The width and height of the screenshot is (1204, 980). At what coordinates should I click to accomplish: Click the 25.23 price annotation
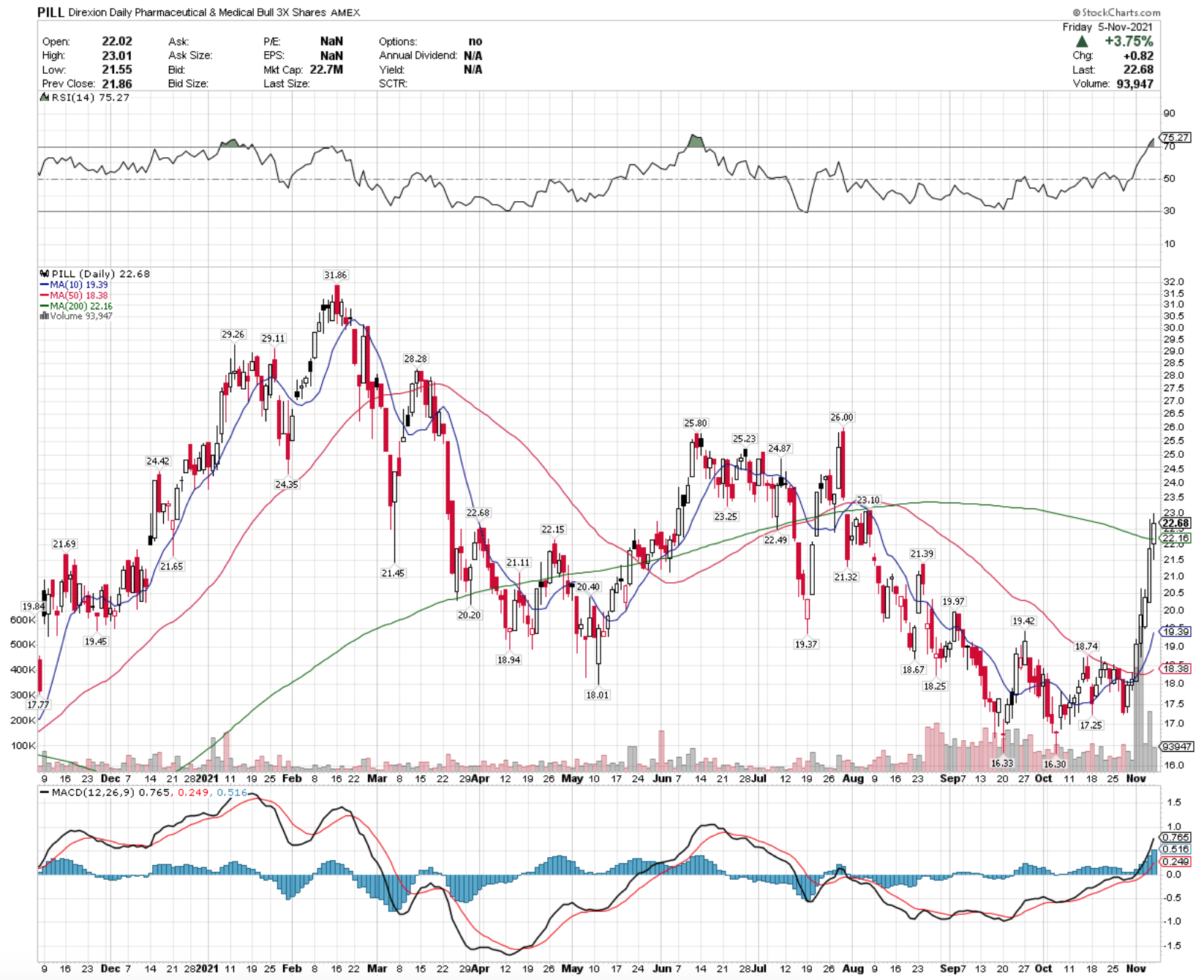click(745, 438)
